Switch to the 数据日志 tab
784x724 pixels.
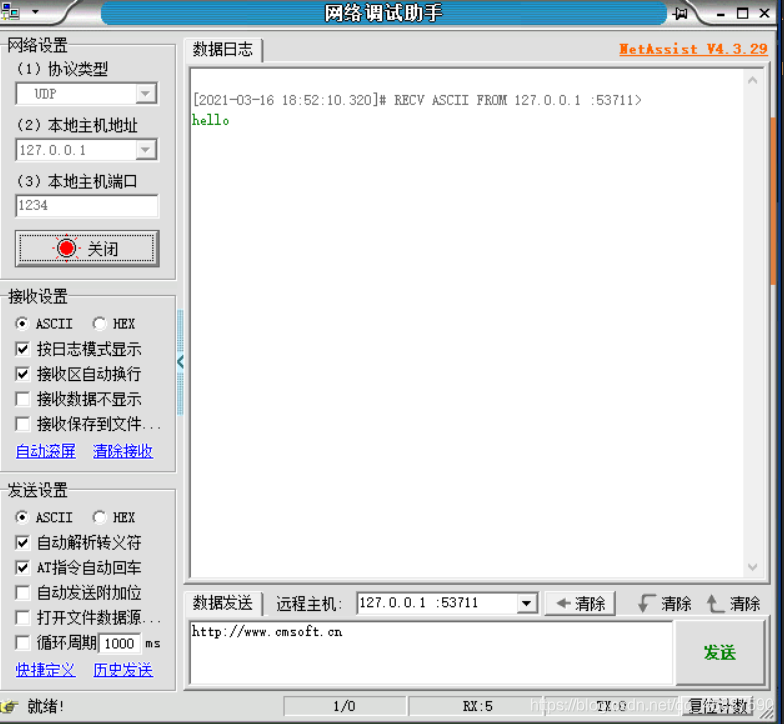223,50
